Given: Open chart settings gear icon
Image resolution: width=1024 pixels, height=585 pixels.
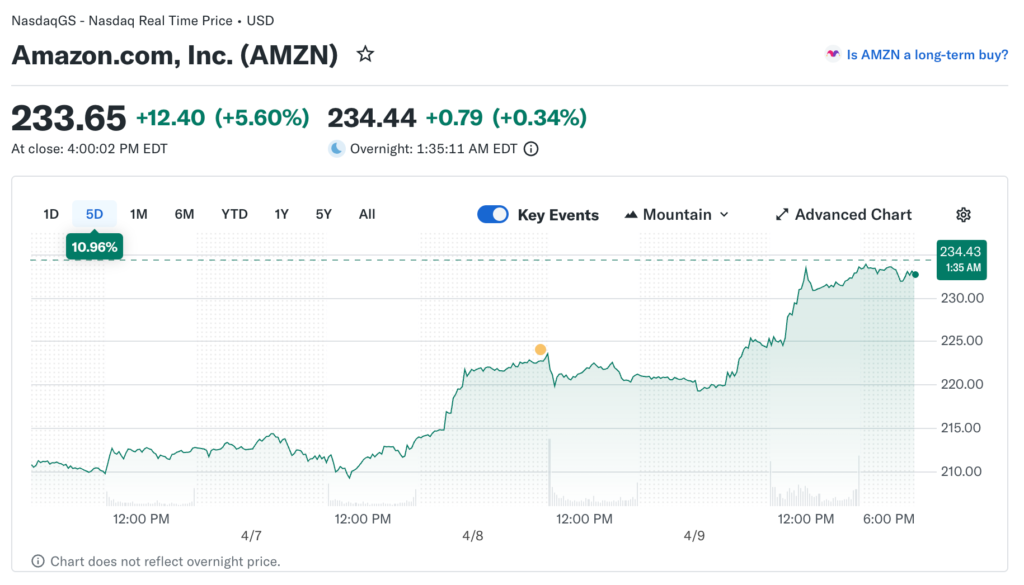Looking at the screenshot, I should tap(963, 215).
